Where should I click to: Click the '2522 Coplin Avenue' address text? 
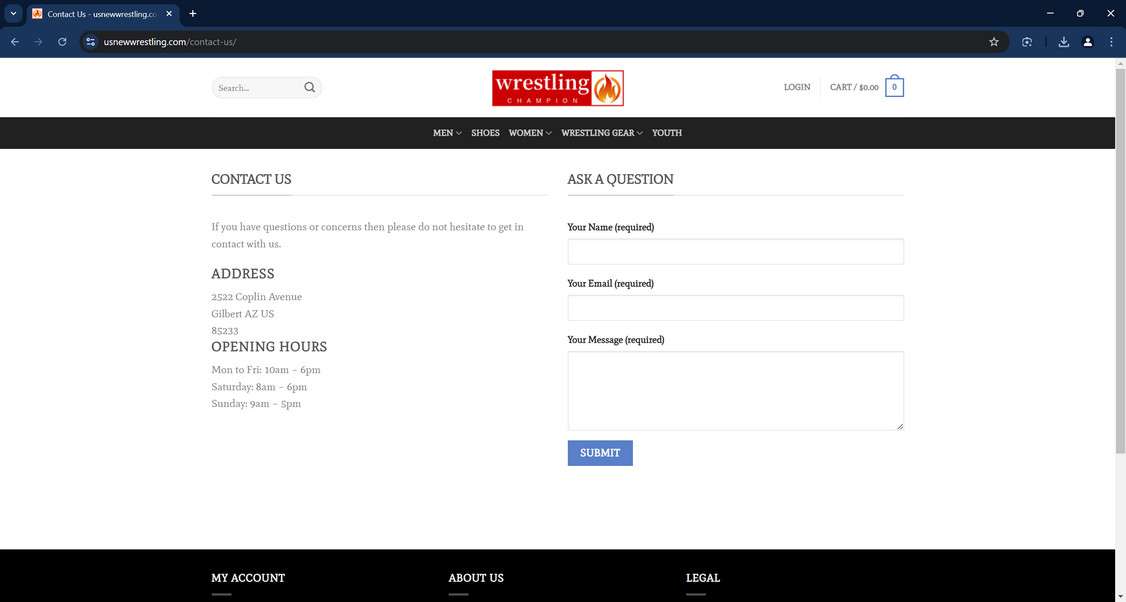(x=256, y=297)
